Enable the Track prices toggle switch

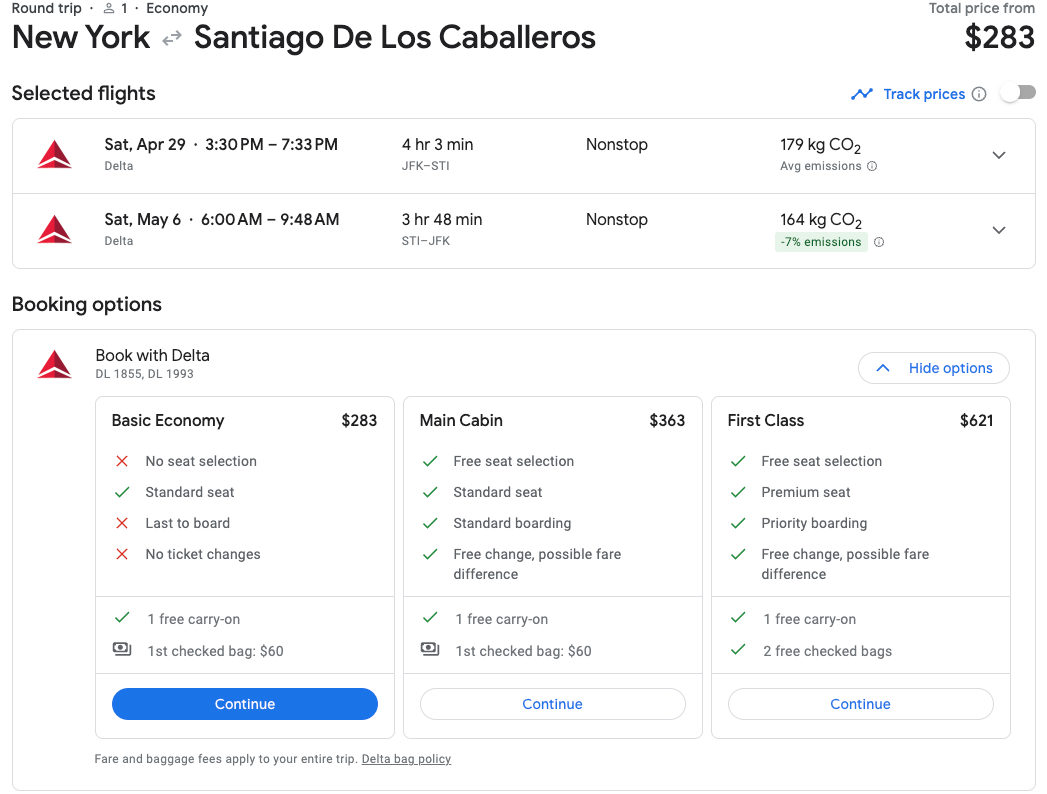(1017, 93)
